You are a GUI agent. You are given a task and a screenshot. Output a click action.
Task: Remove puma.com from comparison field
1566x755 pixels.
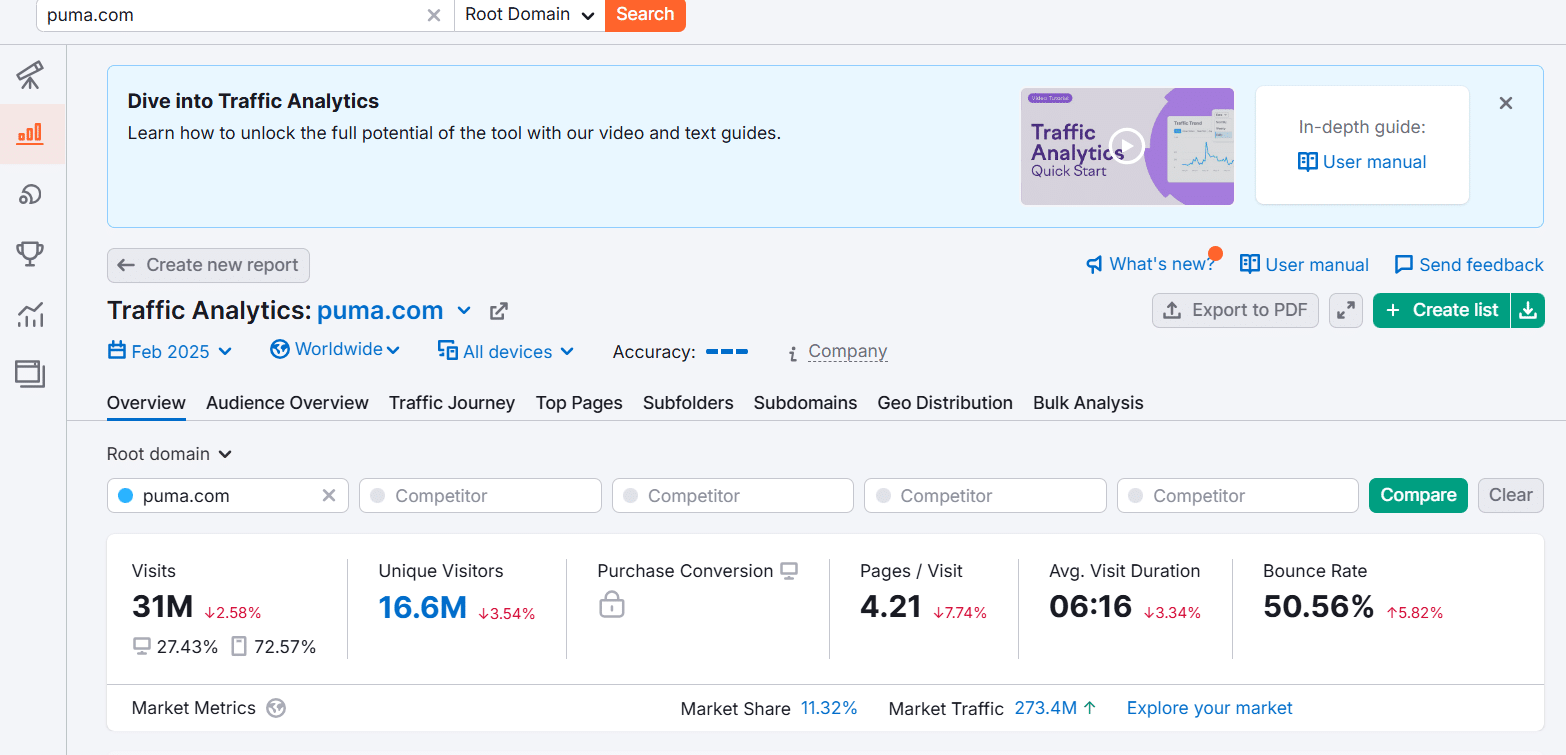pyautogui.click(x=329, y=496)
